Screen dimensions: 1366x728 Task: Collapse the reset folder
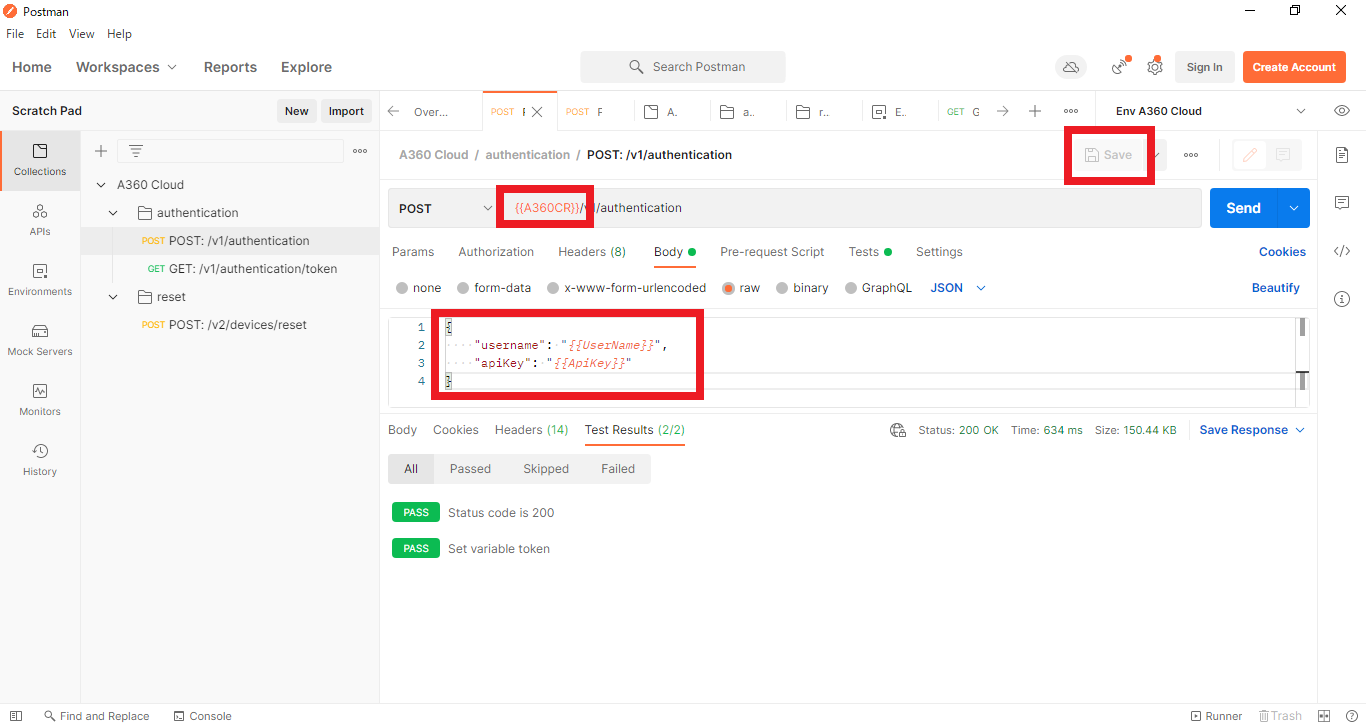pos(113,297)
